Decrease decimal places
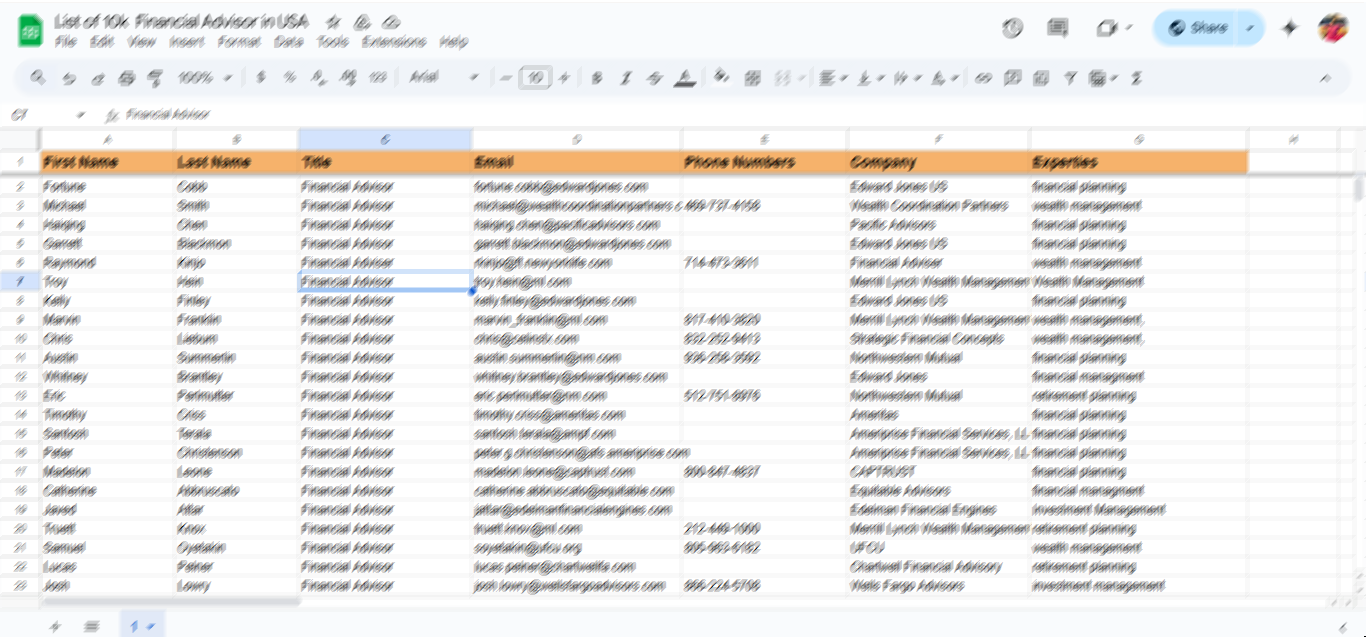 319,78
